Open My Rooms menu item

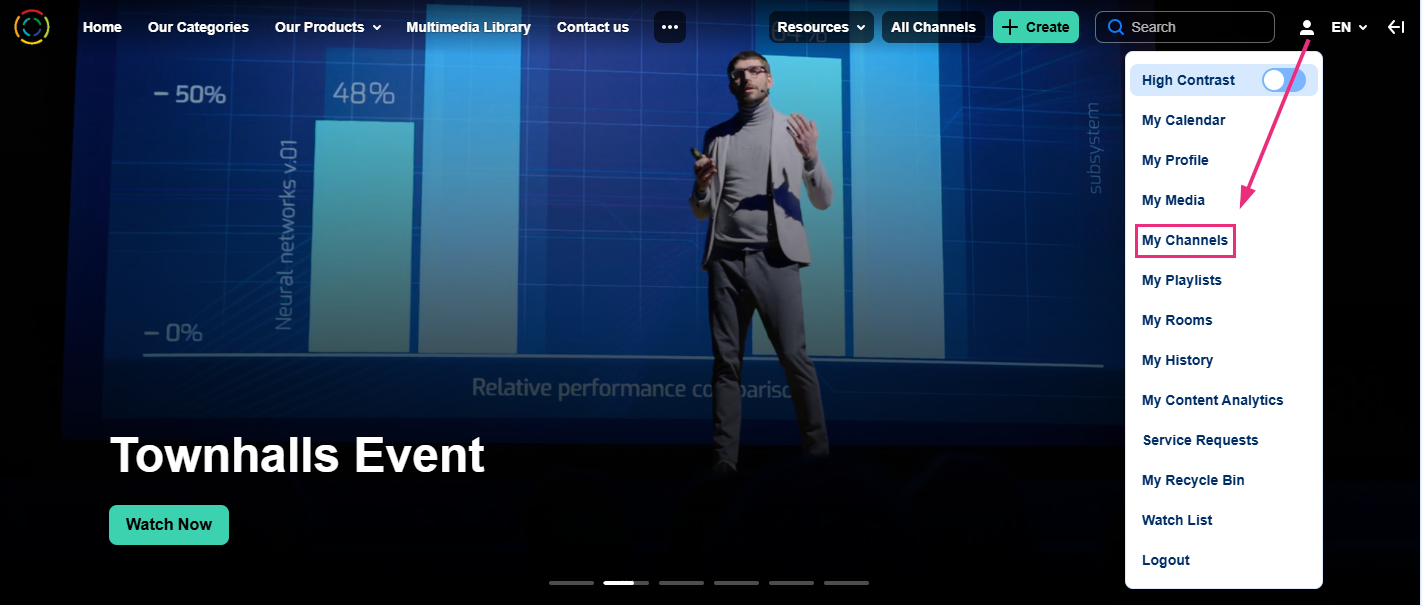tap(1177, 320)
